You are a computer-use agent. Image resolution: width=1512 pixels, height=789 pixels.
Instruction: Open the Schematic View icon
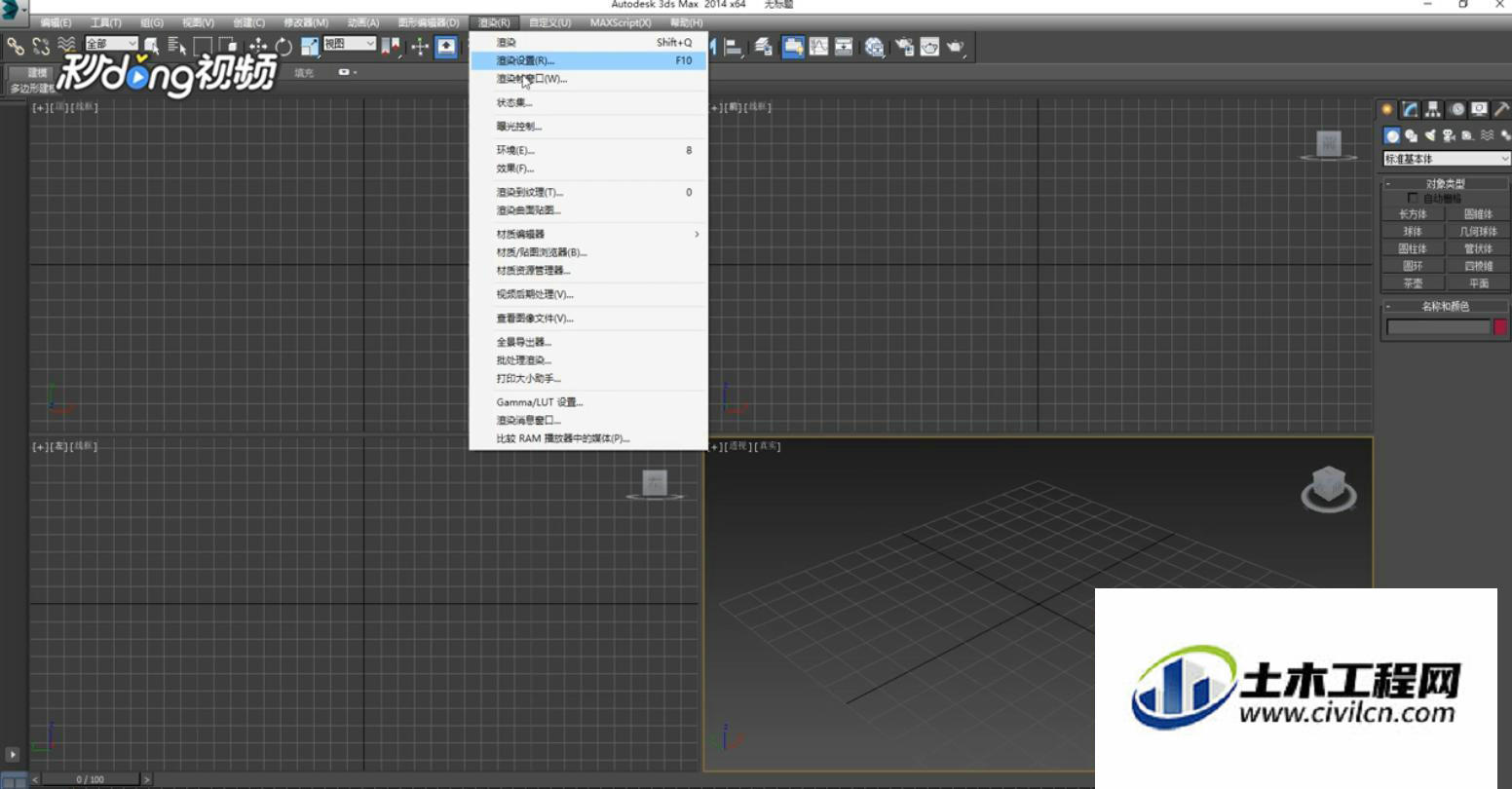coord(844,46)
